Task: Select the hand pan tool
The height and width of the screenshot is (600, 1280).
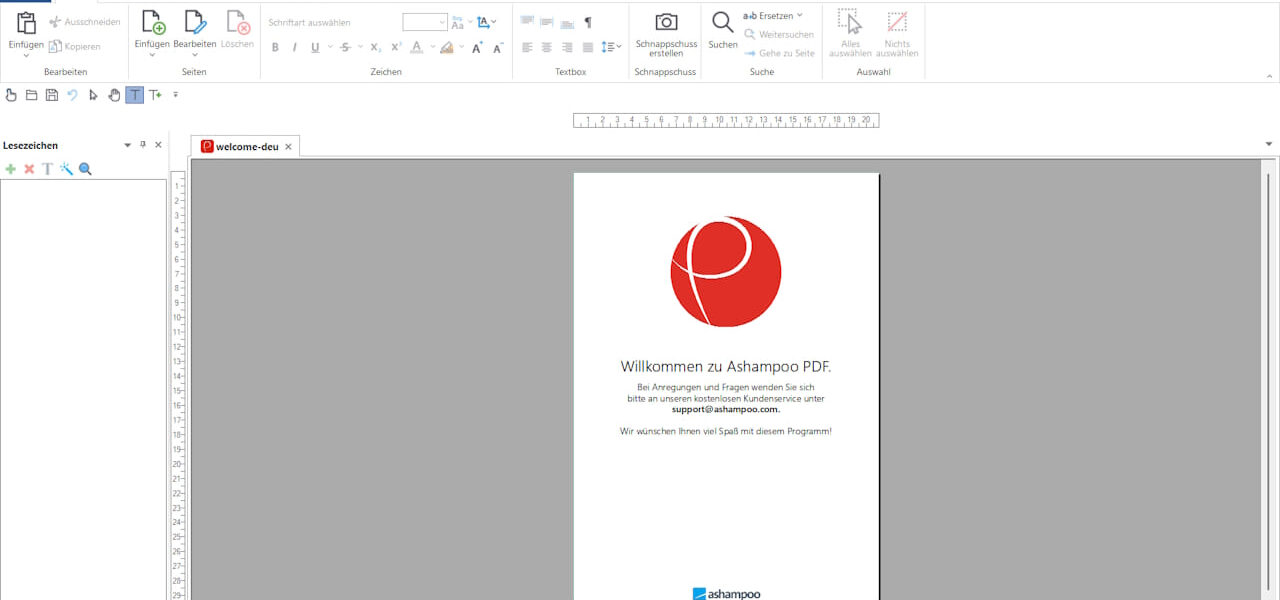Action: pyautogui.click(x=114, y=95)
